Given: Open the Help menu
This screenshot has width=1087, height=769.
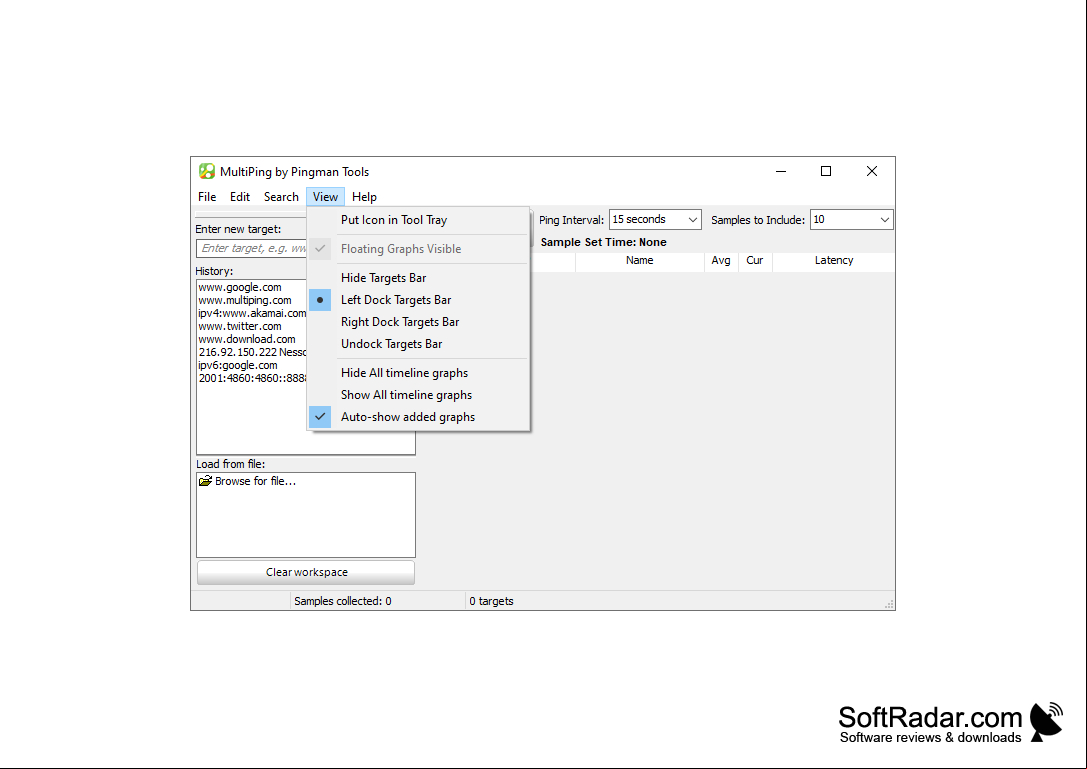Looking at the screenshot, I should (x=364, y=197).
